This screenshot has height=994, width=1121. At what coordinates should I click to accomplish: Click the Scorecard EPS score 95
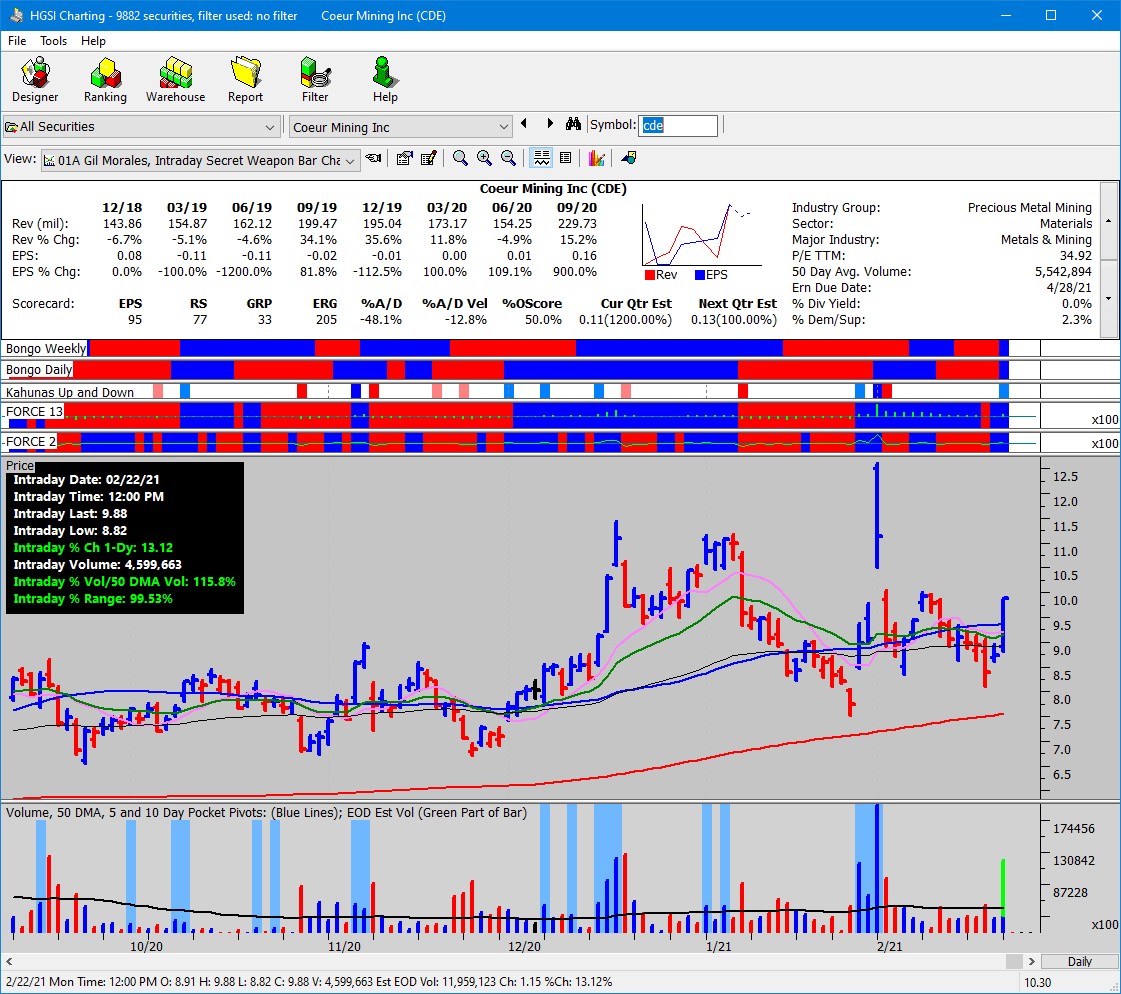(x=134, y=320)
